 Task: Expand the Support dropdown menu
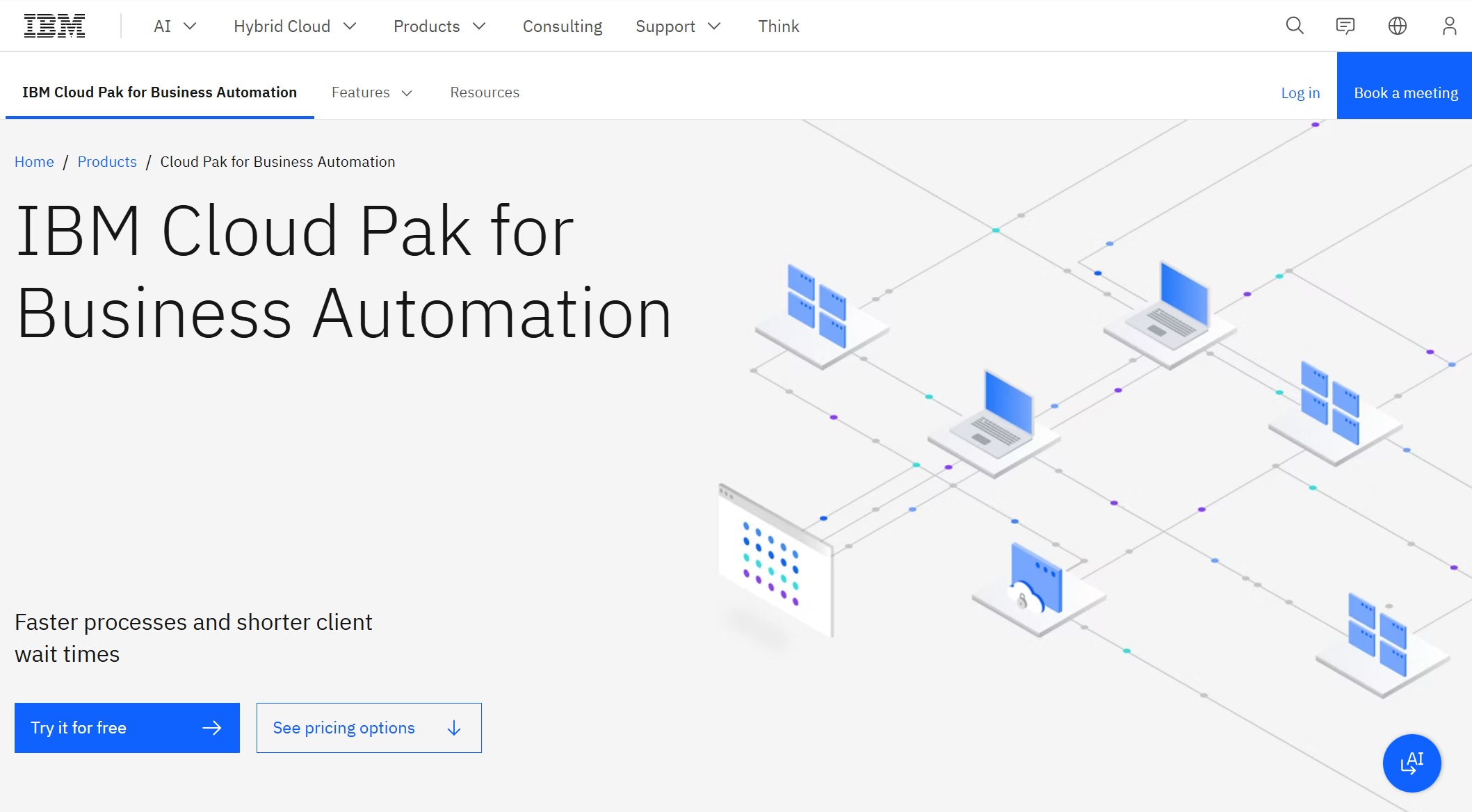click(x=677, y=26)
